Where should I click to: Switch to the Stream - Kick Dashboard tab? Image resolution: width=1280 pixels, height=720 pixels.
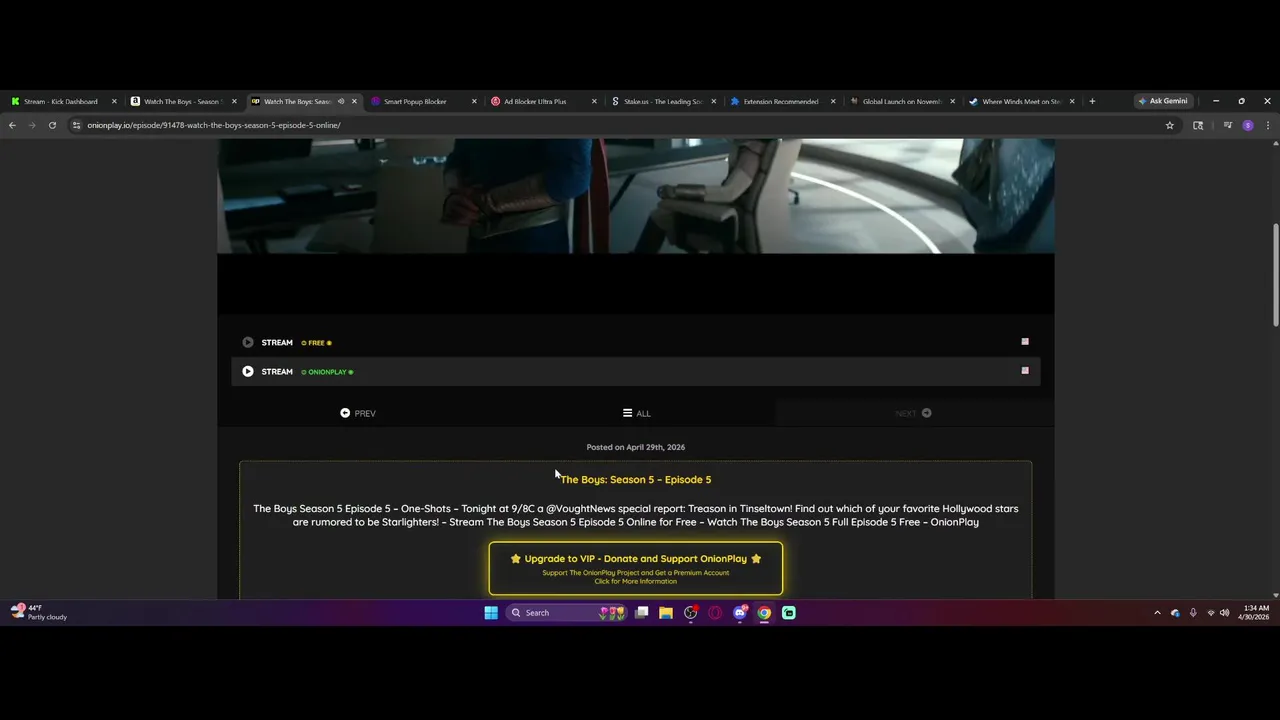point(60,101)
